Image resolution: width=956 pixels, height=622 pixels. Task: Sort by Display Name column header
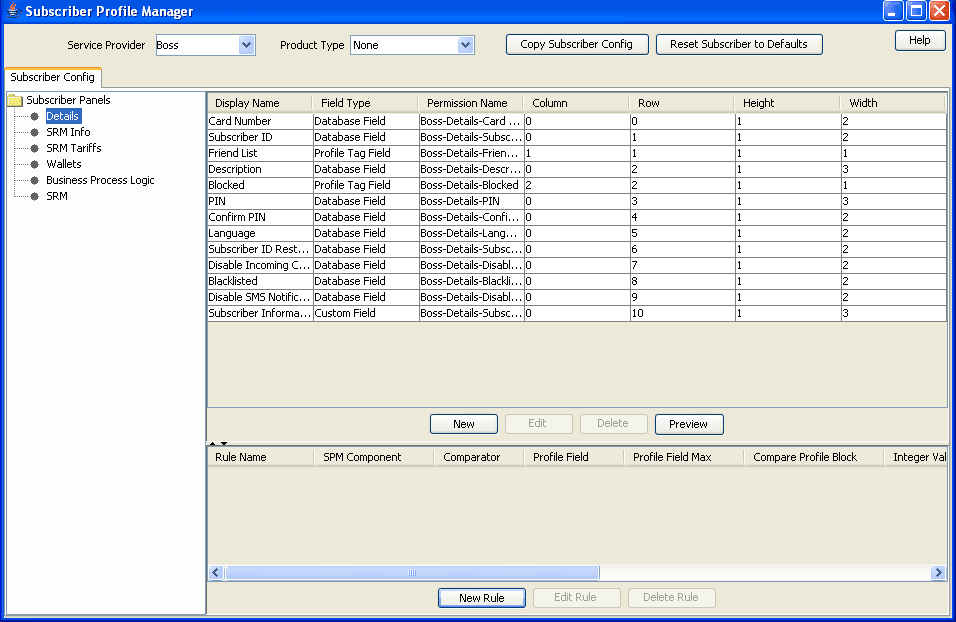point(260,103)
